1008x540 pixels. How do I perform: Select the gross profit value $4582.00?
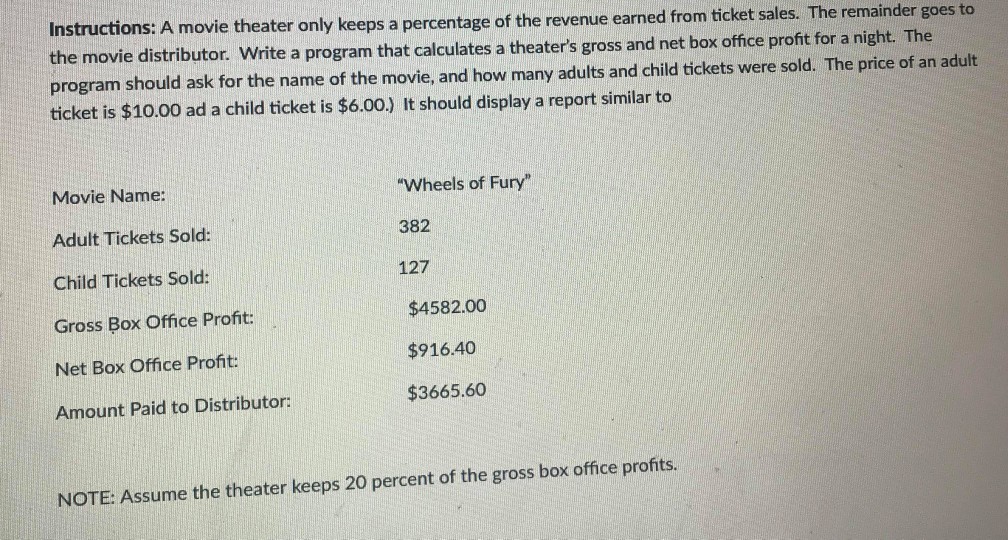448,307
